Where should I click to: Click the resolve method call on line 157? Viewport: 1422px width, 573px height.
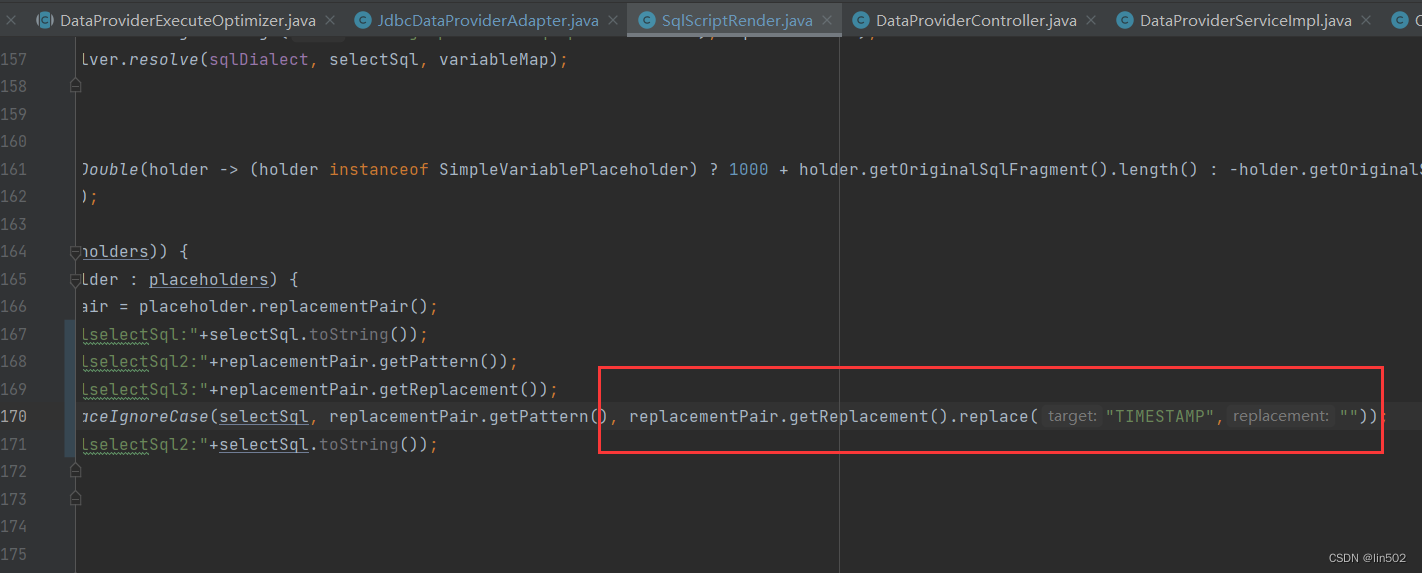(164, 59)
